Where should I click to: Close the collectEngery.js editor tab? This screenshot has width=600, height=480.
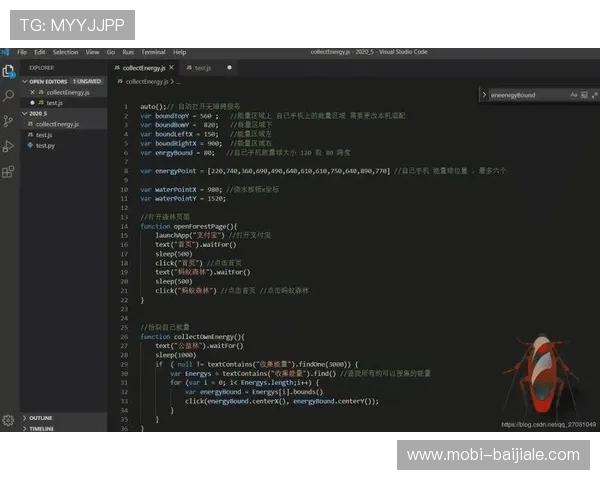[171, 67]
